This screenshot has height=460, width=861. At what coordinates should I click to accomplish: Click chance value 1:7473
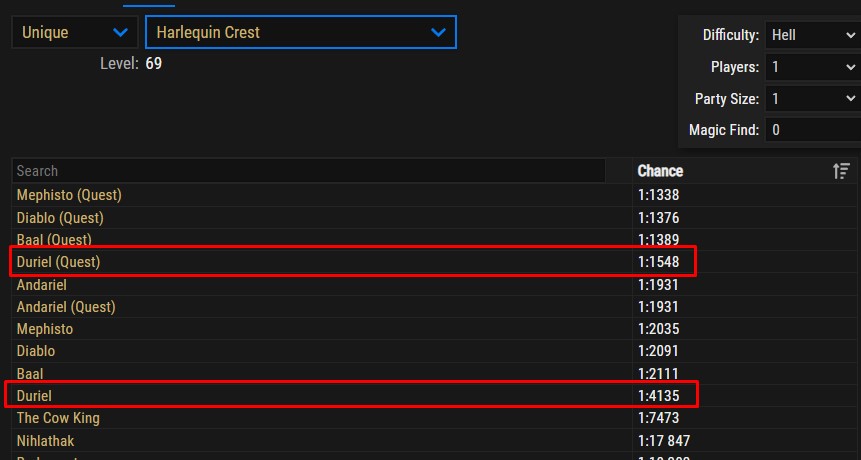(x=658, y=418)
